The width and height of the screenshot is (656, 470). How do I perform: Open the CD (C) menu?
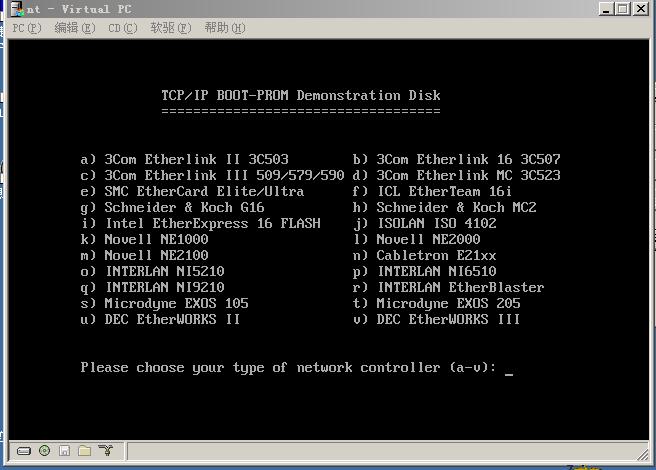(123, 28)
